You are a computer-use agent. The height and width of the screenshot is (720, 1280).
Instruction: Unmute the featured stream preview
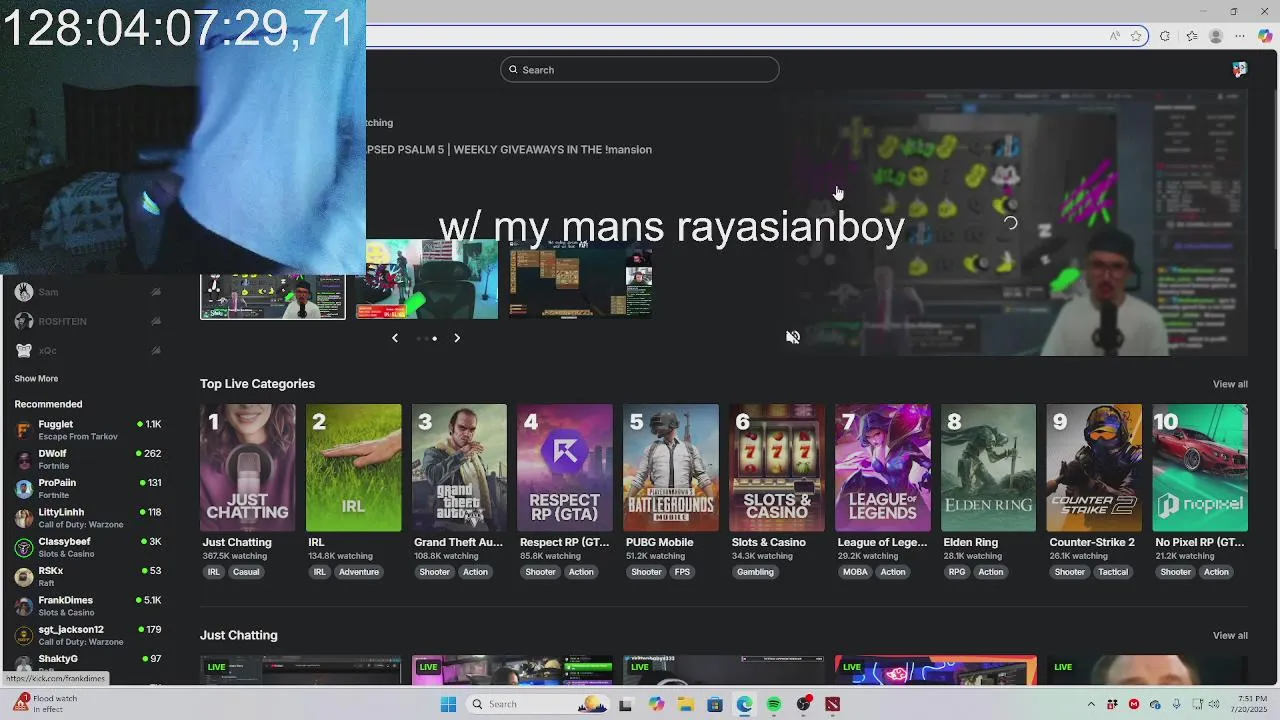(793, 338)
